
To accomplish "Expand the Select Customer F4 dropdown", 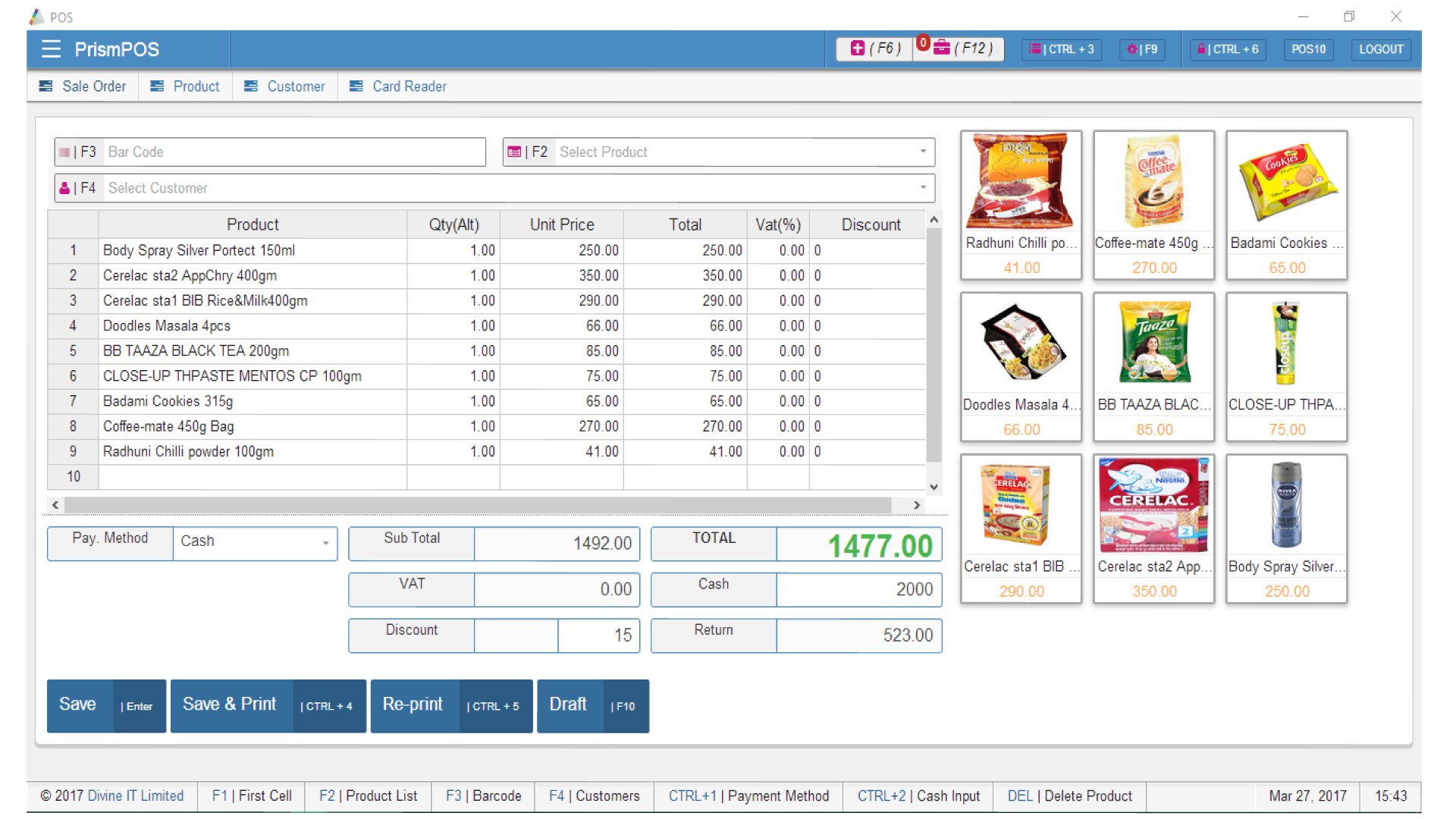I will click(923, 188).
